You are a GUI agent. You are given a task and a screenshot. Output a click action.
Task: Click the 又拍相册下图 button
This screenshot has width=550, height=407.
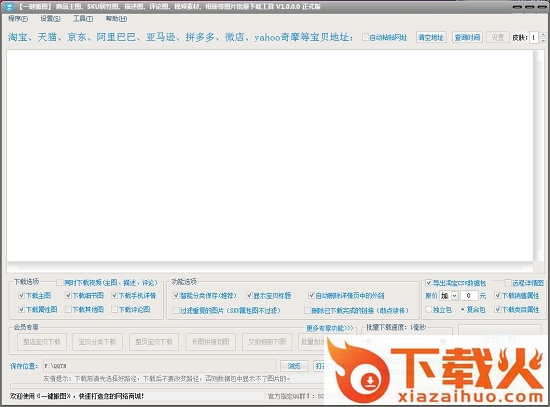[267, 342]
